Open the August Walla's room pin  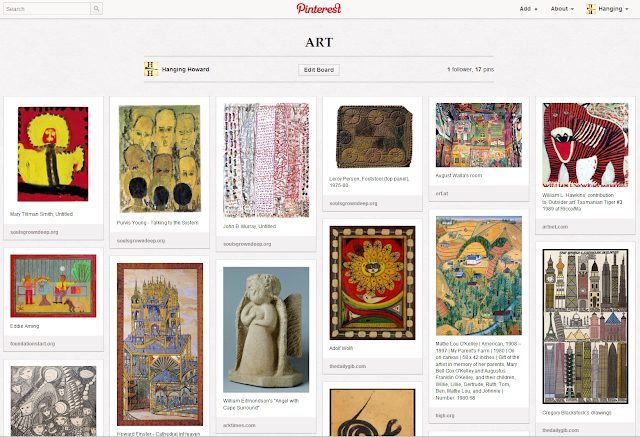[479, 135]
